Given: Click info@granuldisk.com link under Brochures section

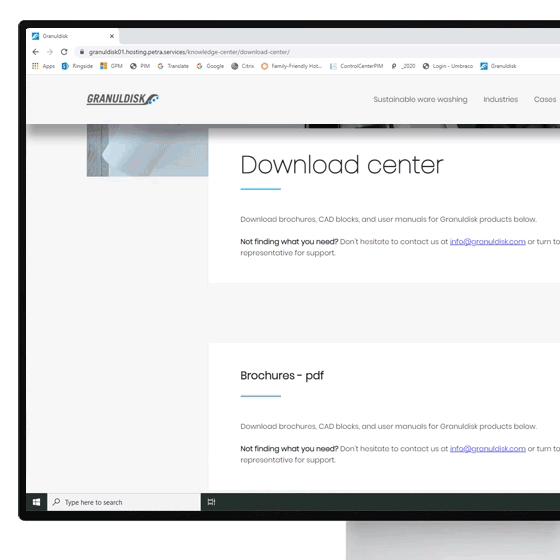Looking at the screenshot, I should click(x=487, y=449).
